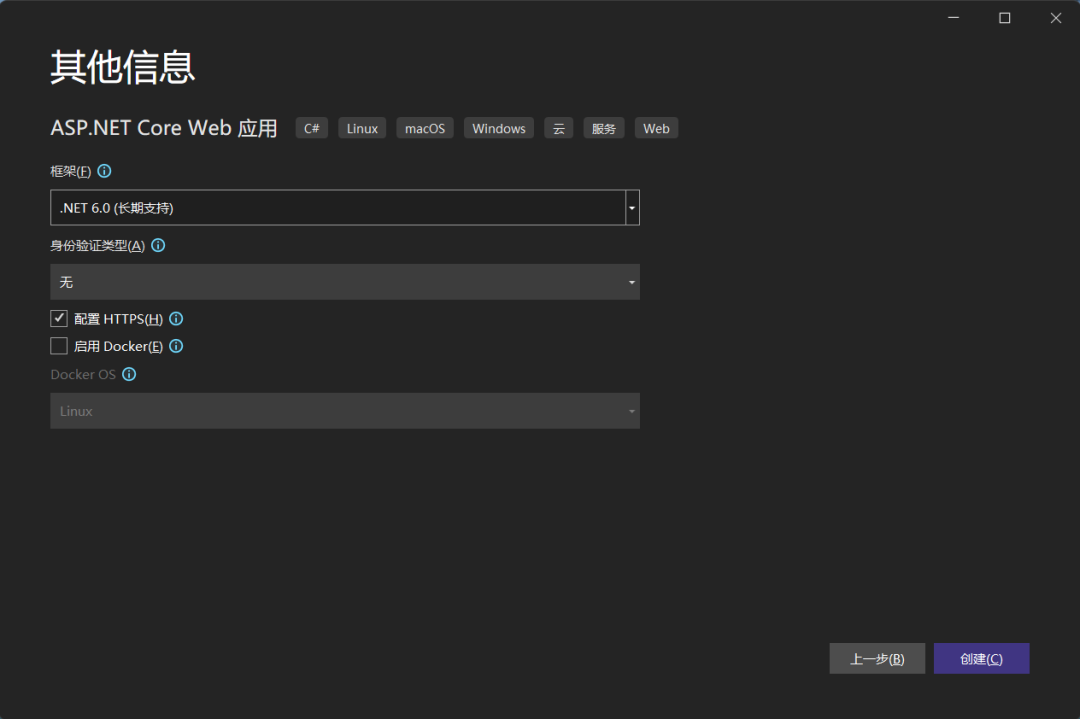The width and height of the screenshot is (1080, 719).
Task: Click the disabled Docker OS Linux dropdown
Action: click(x=345, y=411)
